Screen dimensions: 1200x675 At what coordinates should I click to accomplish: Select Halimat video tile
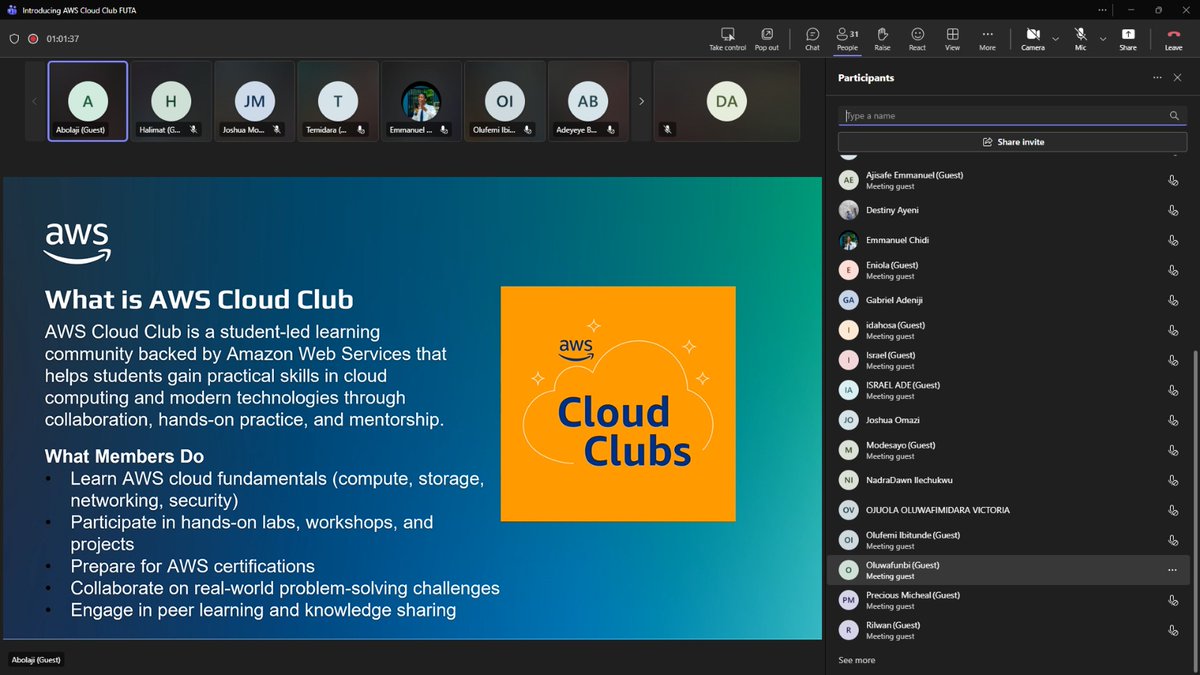171,101
